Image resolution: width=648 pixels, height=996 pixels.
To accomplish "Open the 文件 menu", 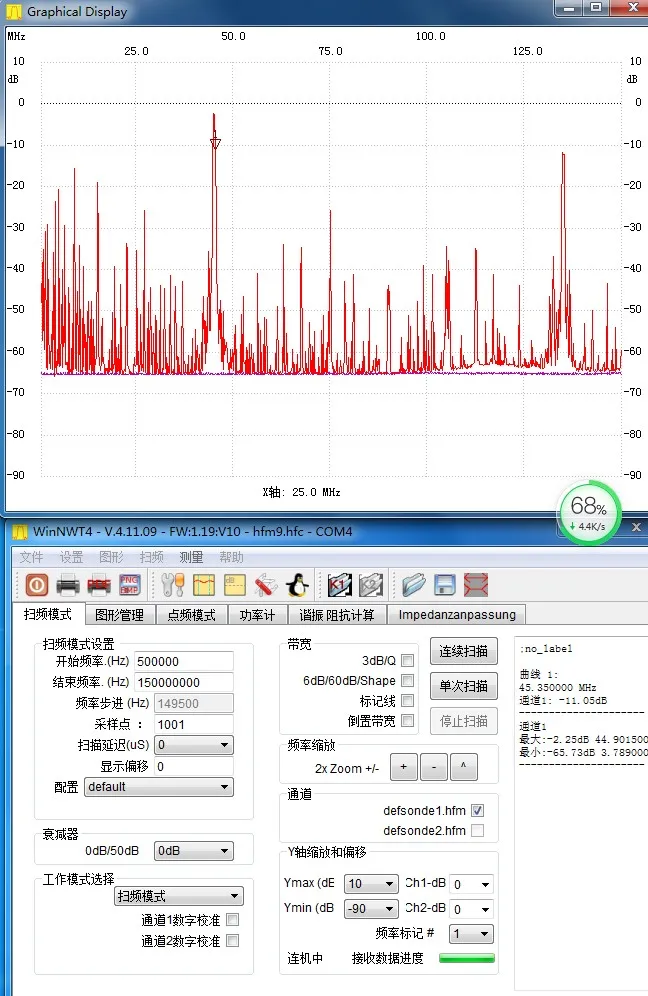I will click(31, 557).
